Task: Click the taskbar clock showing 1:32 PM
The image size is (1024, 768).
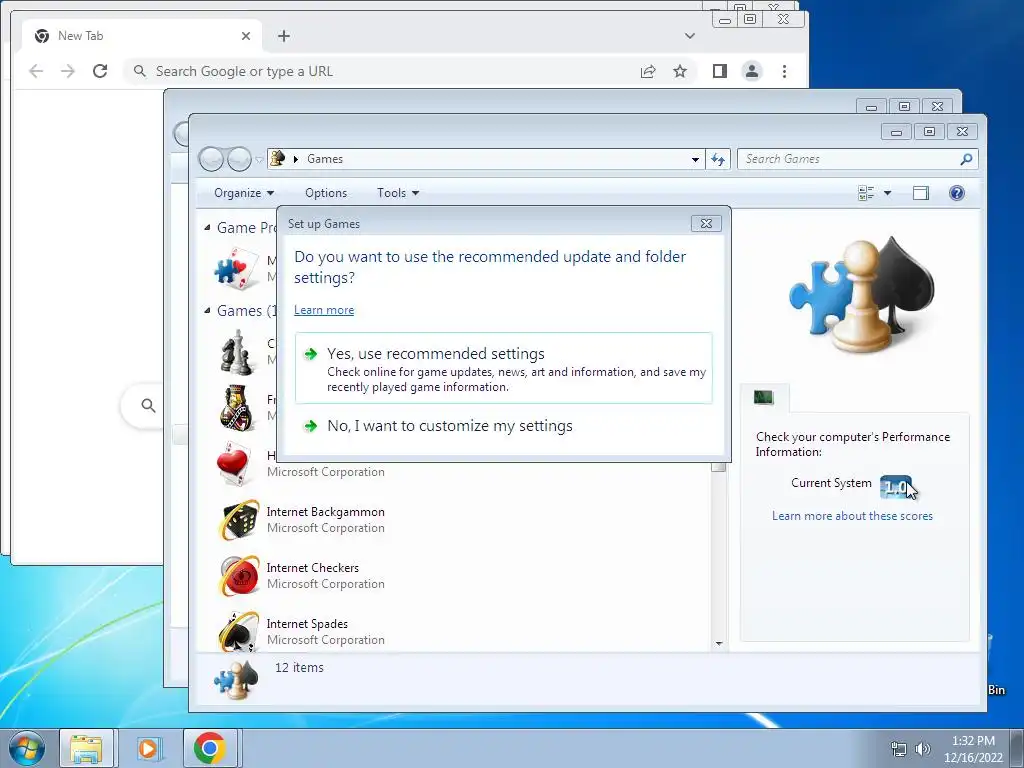Action: 973,748
